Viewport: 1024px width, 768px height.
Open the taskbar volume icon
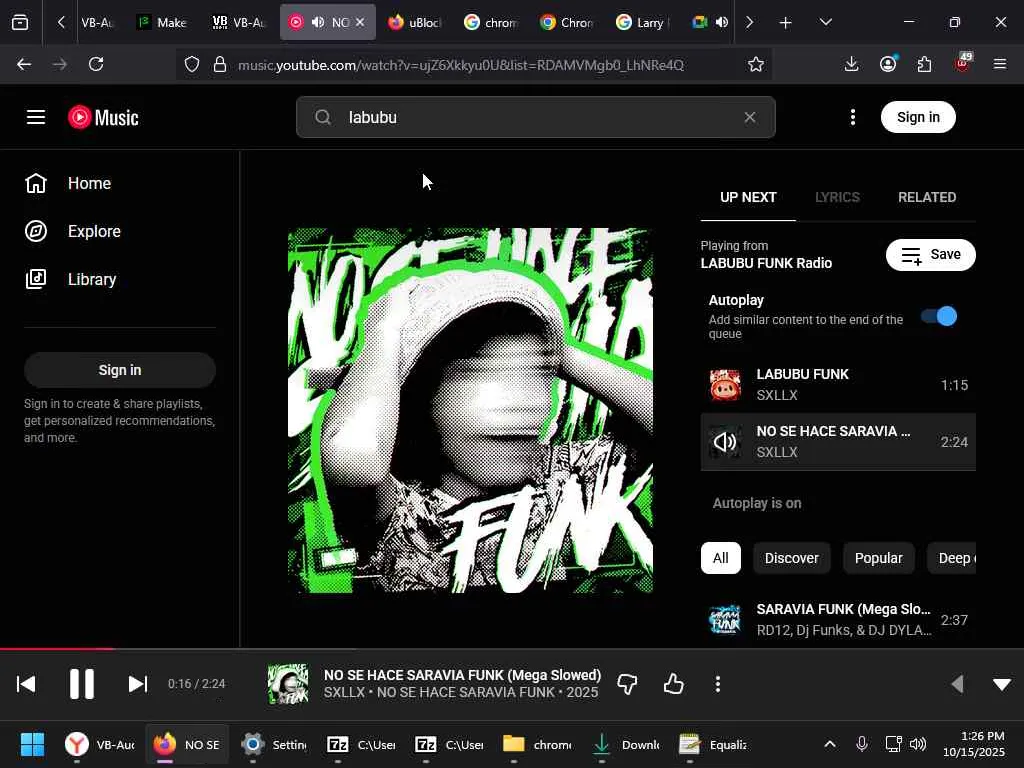918,744
